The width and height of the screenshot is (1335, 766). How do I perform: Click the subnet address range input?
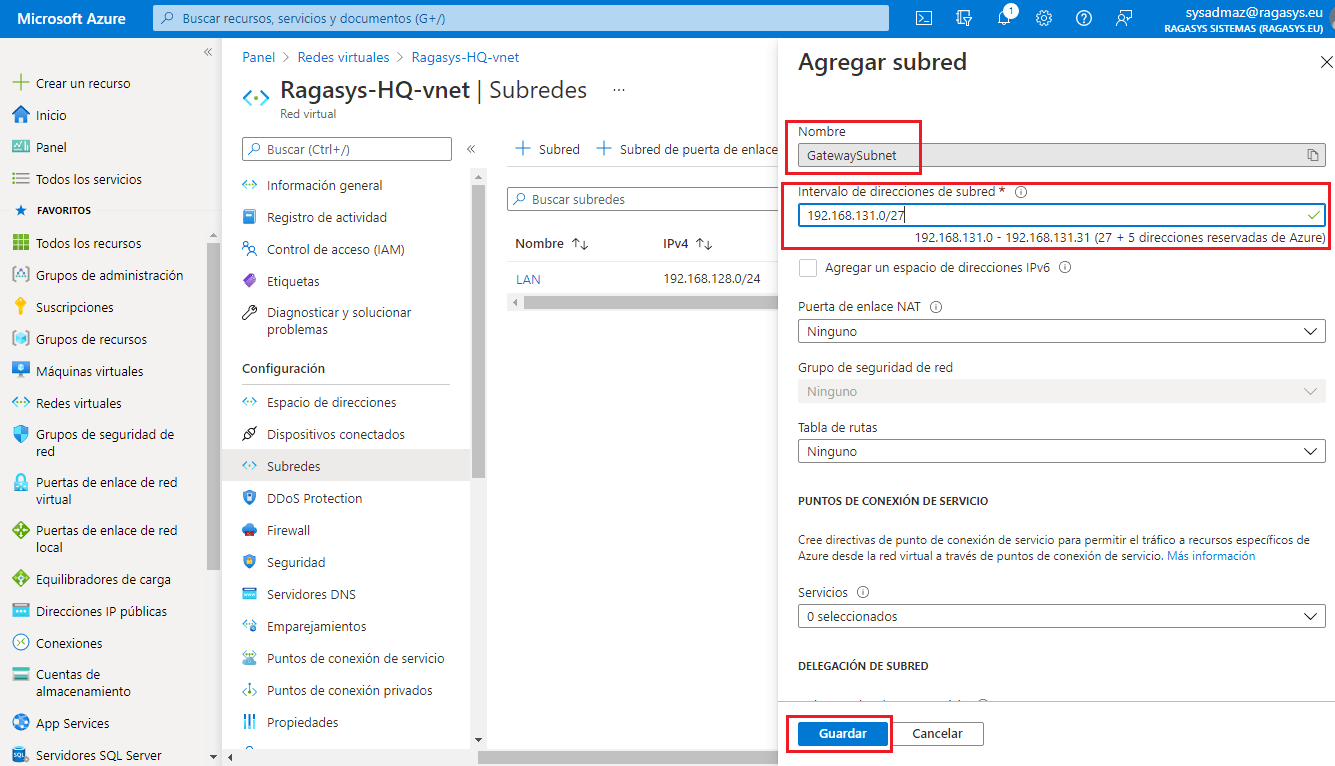point(1062,215)
